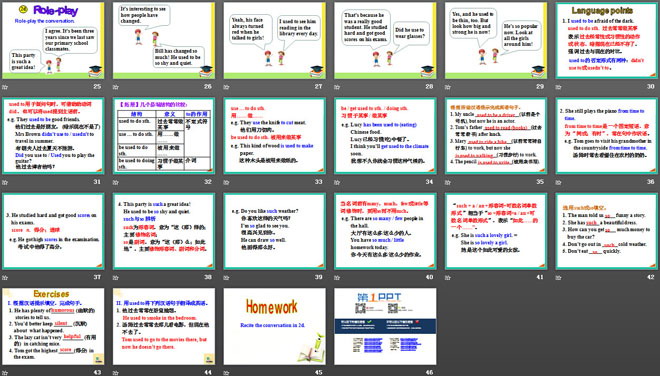Select slide 37 about score vocabulary
The height and width of the screenshot is (376, 660).
53,231
